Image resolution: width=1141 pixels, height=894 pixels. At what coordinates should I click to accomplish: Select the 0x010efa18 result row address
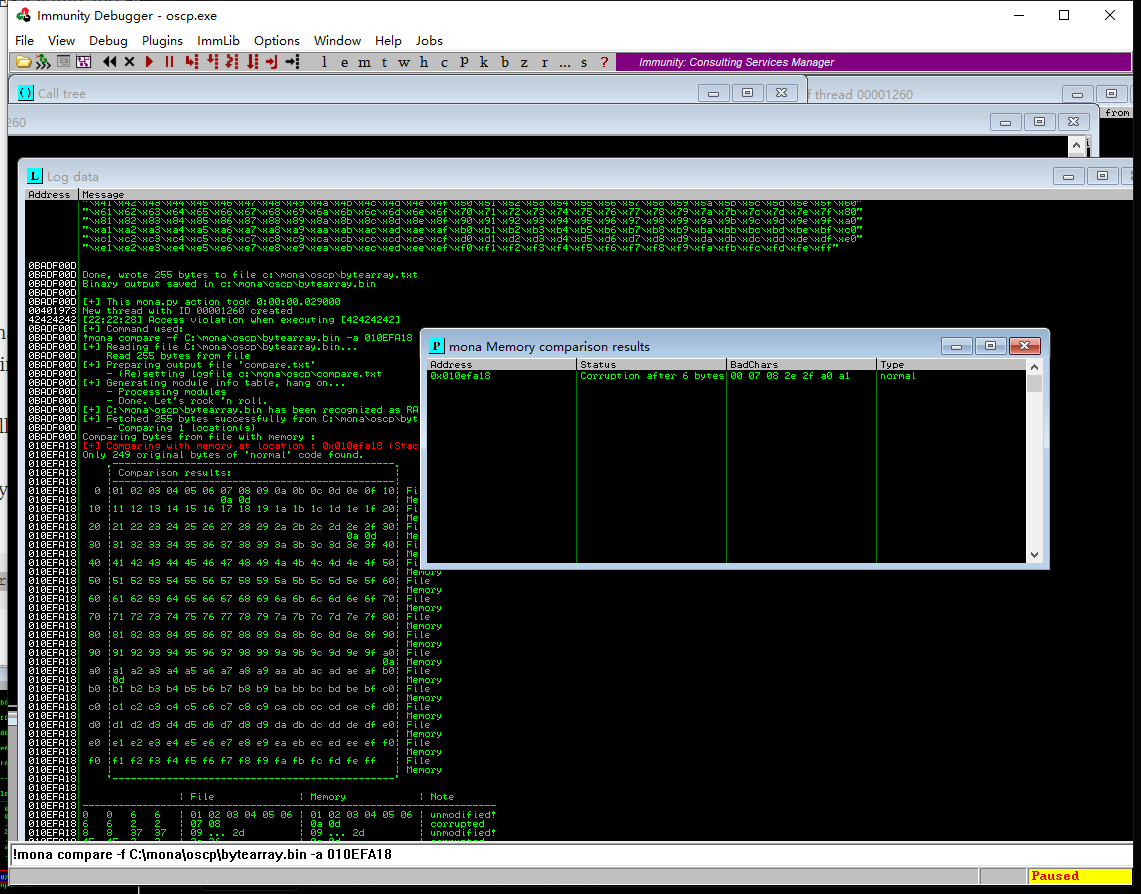pos(461,376)
